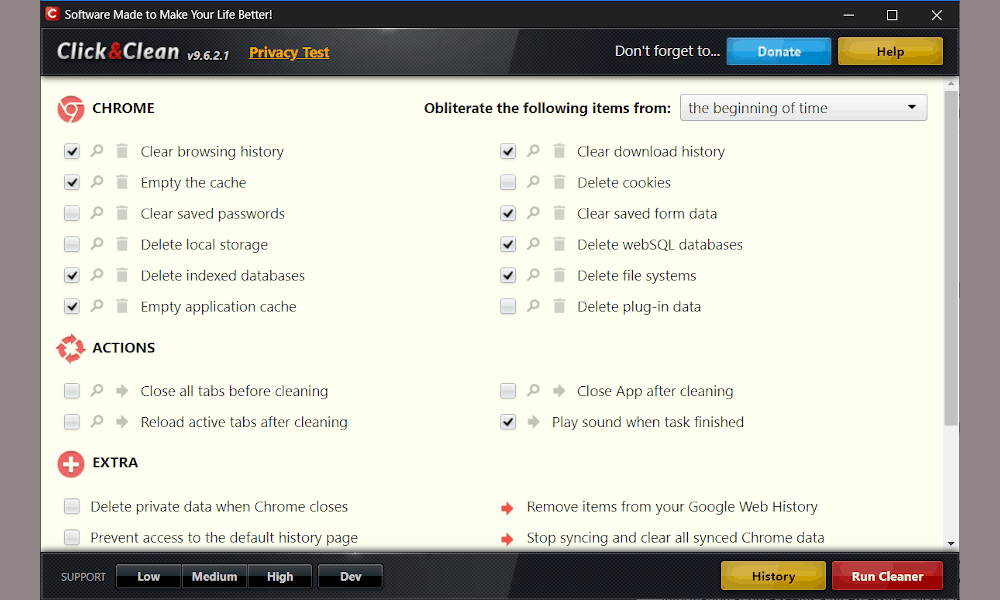
Task: Click the blue Donate button
Action: click(779, 52)
